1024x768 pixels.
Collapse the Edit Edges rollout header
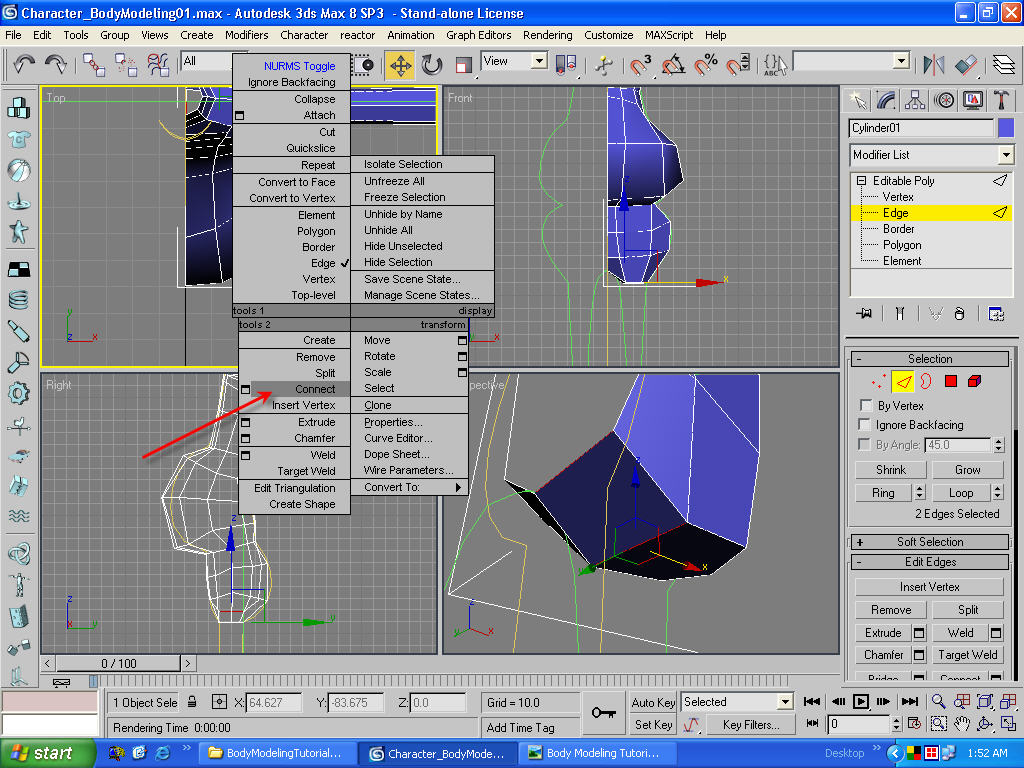(x=930, y=562)
